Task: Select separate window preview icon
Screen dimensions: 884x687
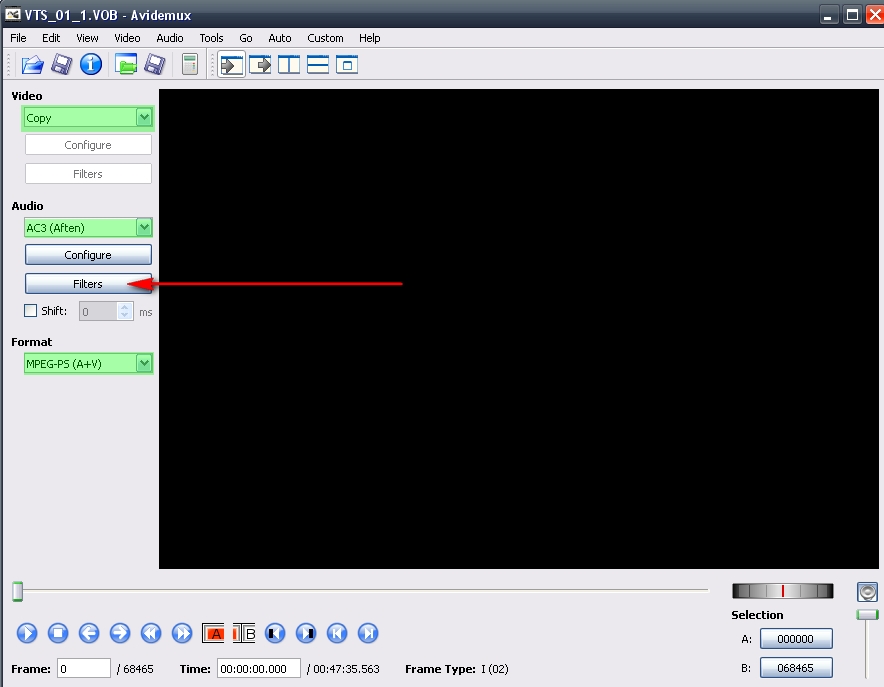Action: (347, 65)
